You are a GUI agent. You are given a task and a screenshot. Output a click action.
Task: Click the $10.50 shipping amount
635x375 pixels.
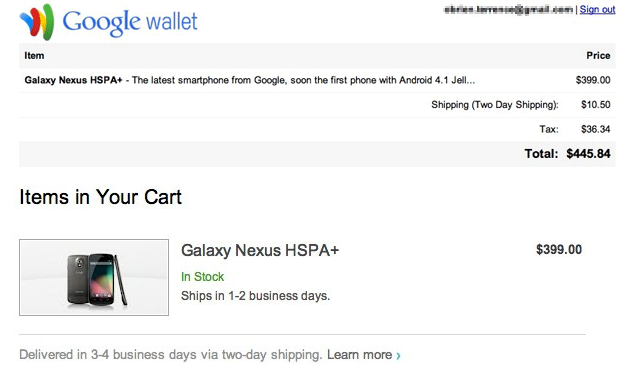[595, 105]
